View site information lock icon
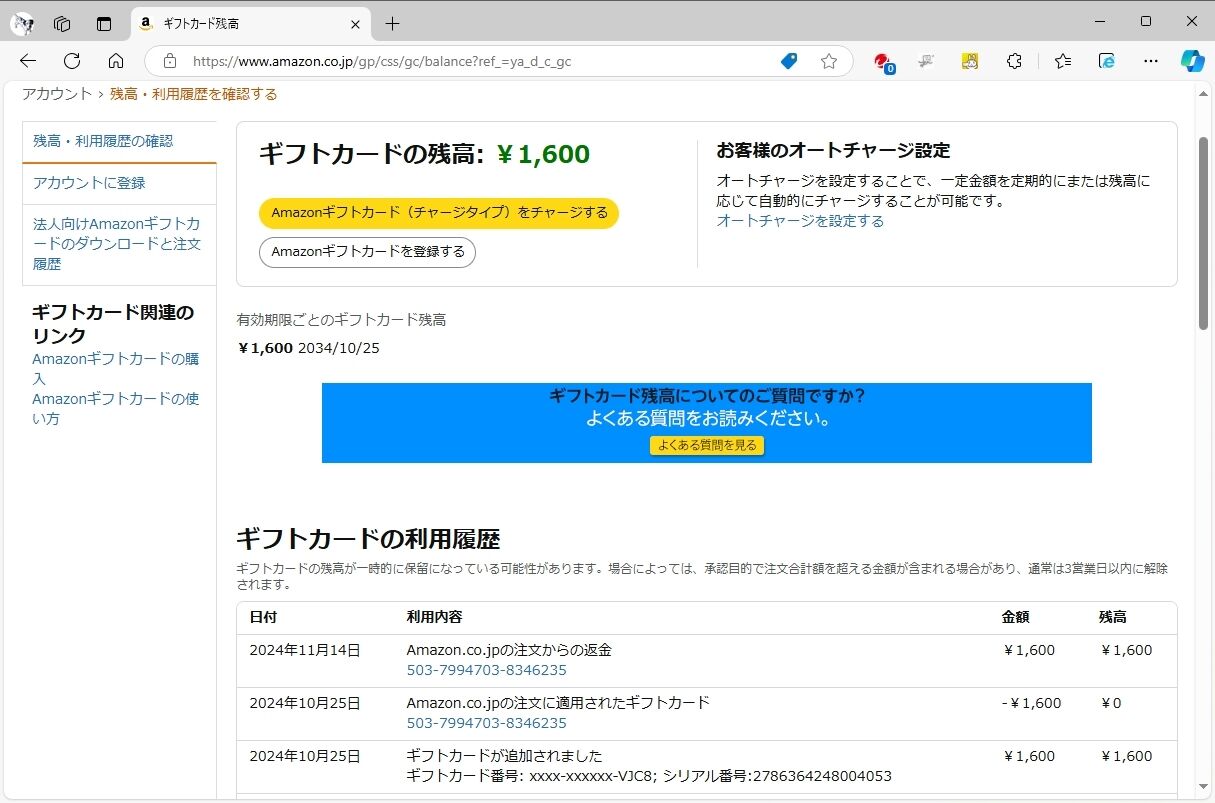This screenshot has width=1215, height=803. (169, 61)
